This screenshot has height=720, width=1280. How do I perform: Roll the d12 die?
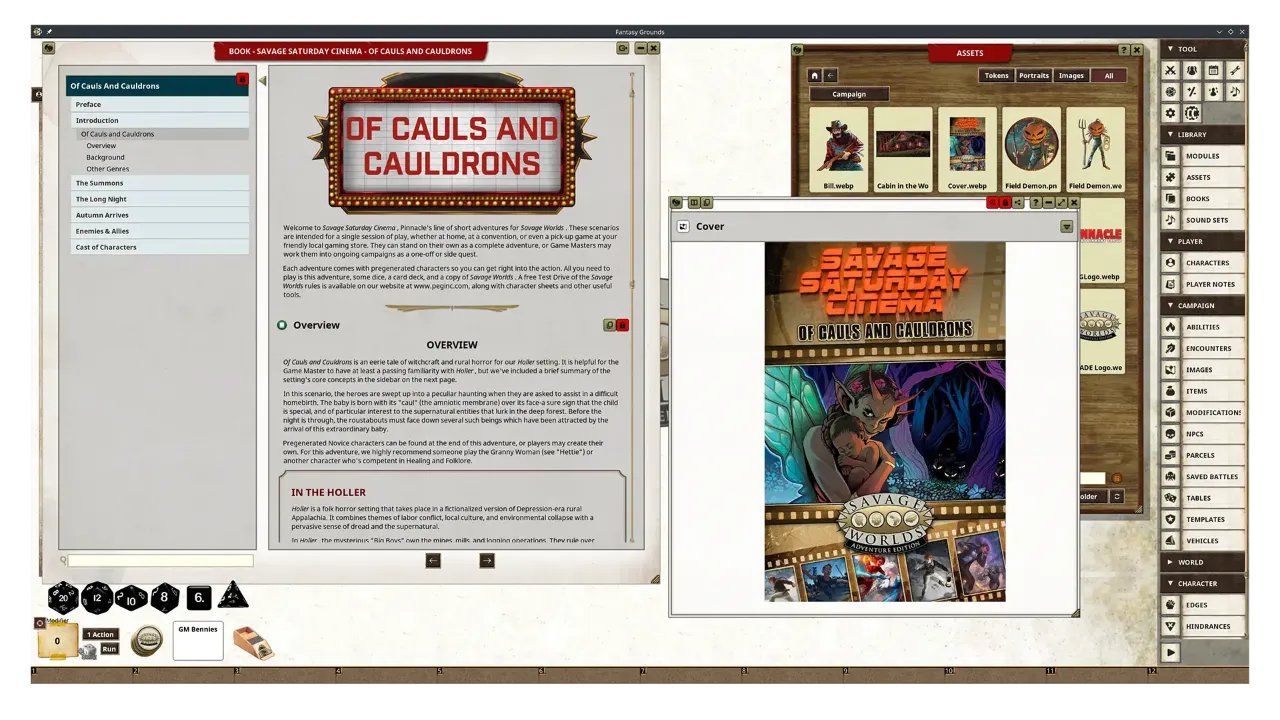point(97,598)
